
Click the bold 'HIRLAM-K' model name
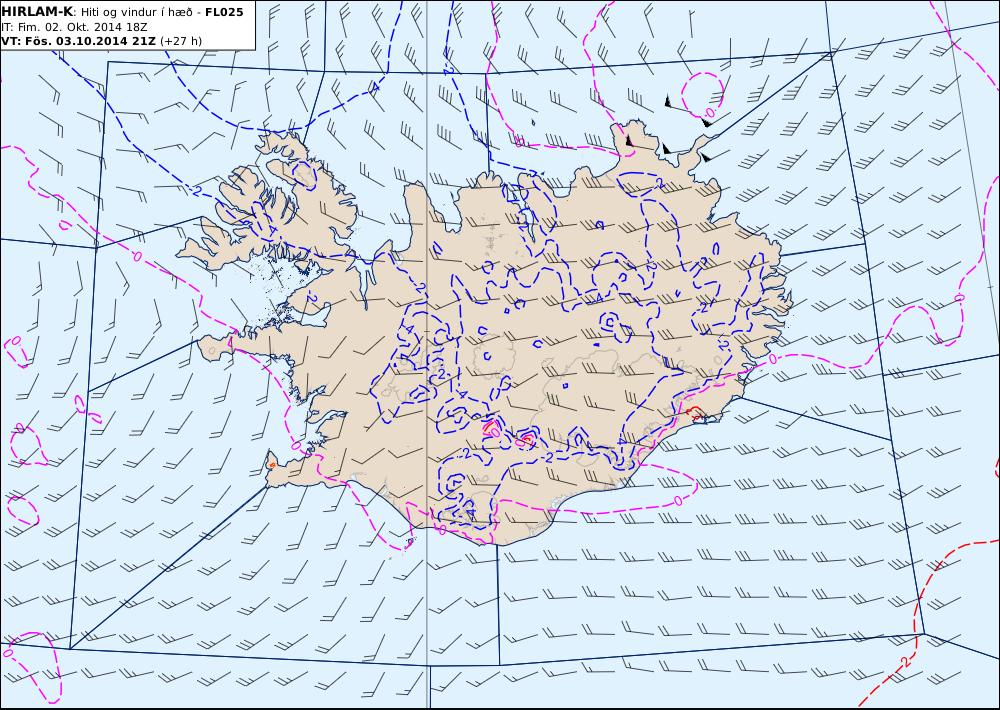pyautogui.click(x=37, y=12)
